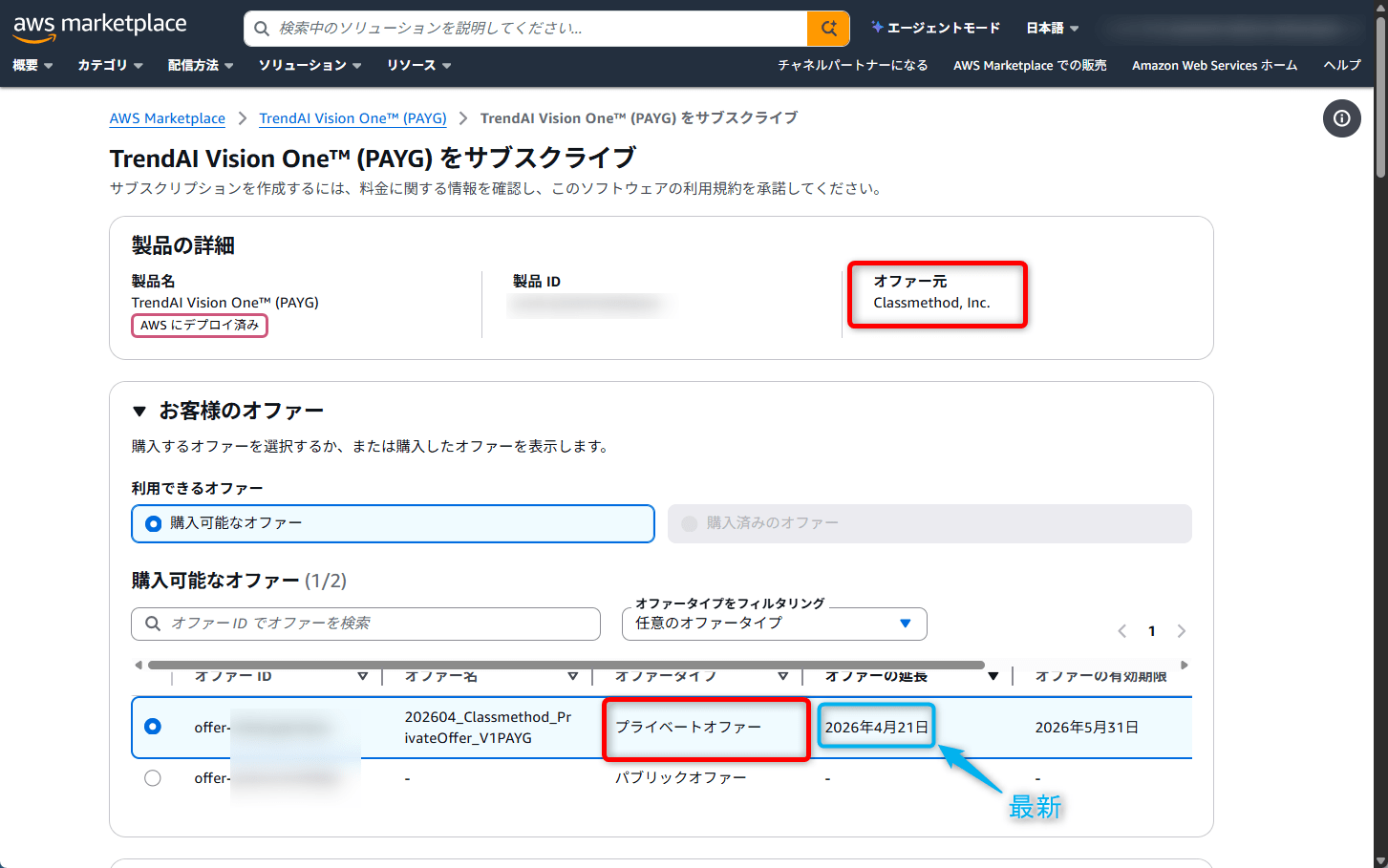Viewport: 1388px width, 868px height.
Task: Click the offer name 202604_Classmethod_PrivateOffer_V1PAYG
Action: 487,728
